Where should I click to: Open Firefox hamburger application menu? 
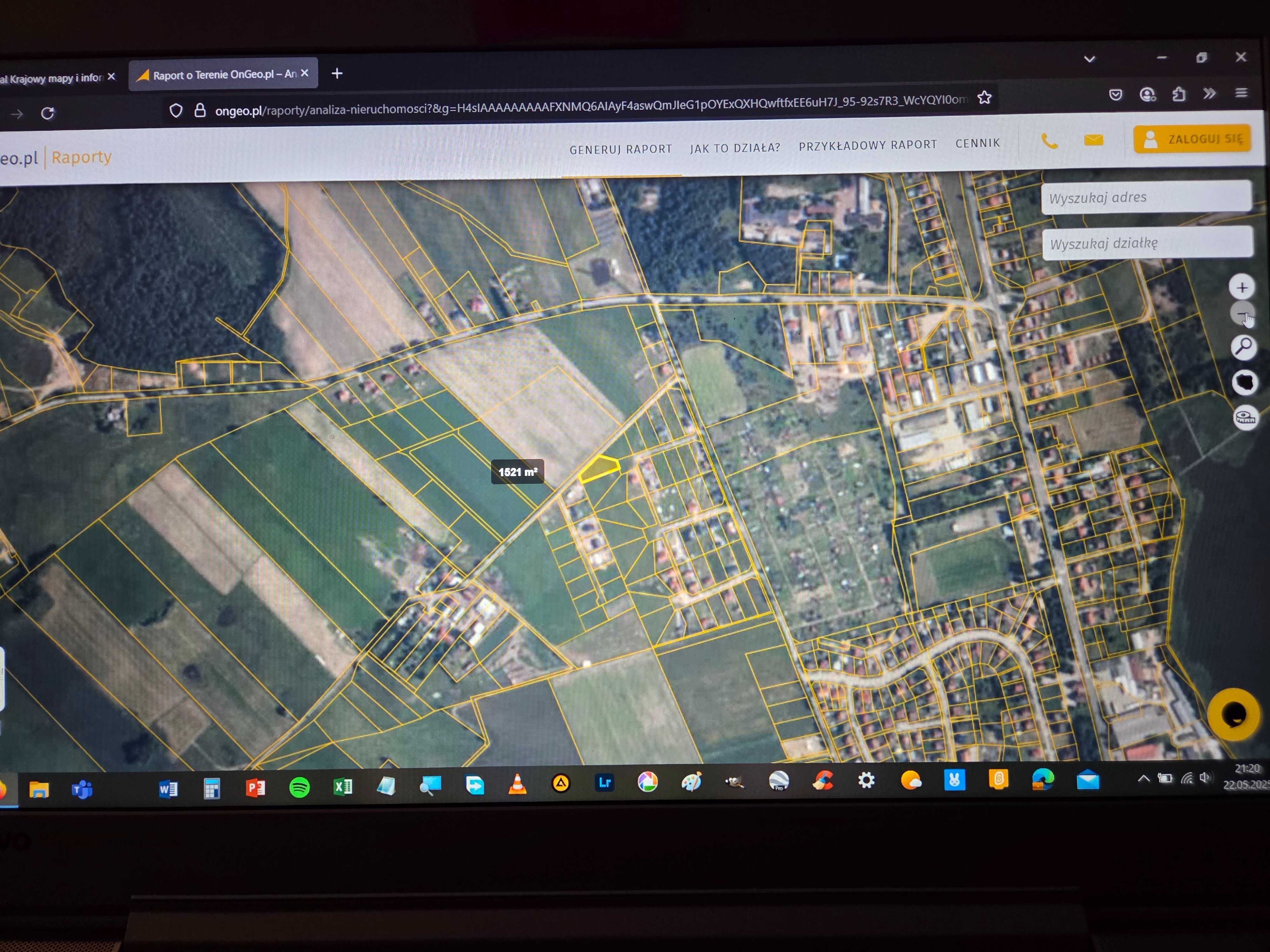pyautogui.click(x=1241, y=92)
